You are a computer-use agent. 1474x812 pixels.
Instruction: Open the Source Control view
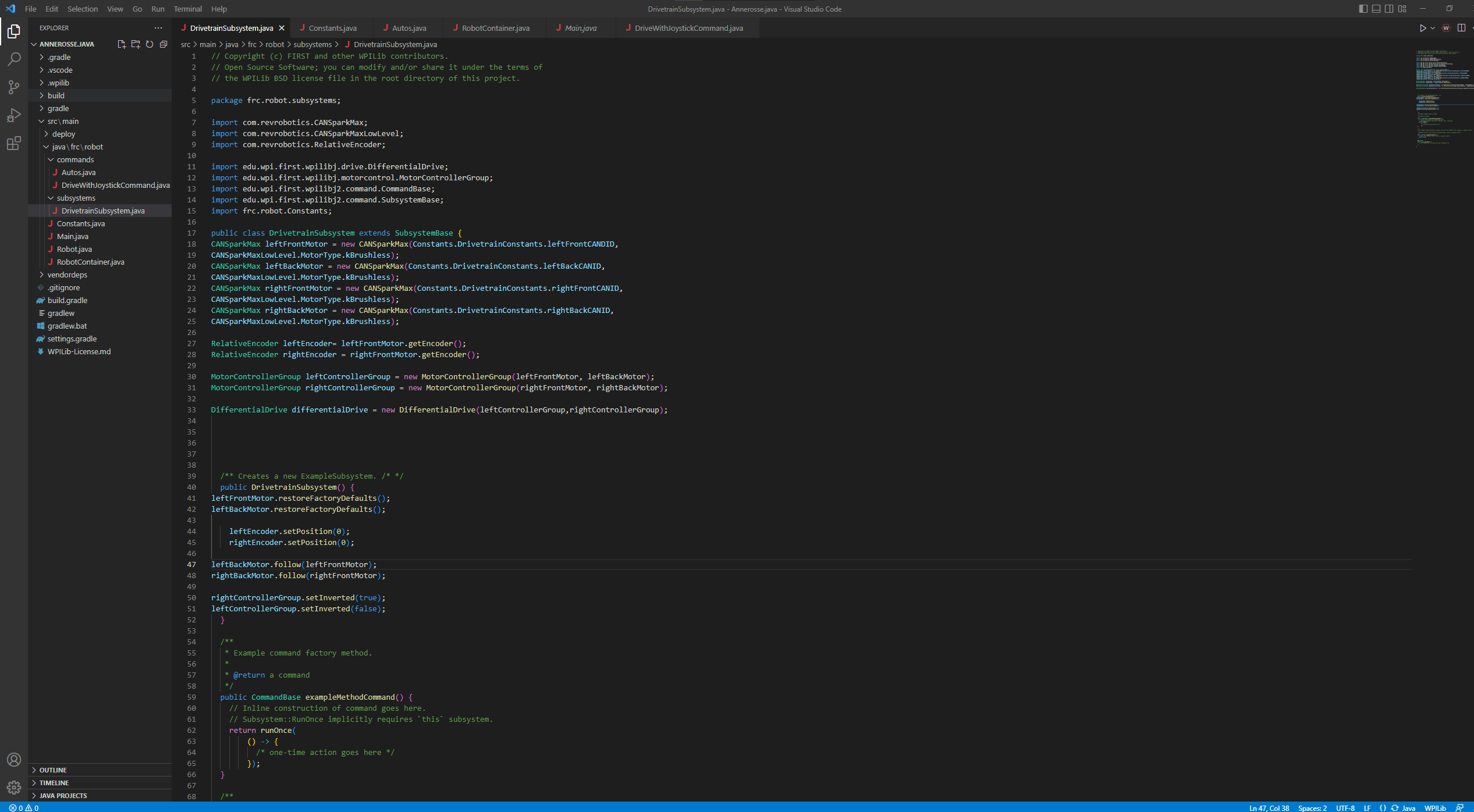pyautogui.click(x=14, y=87)
